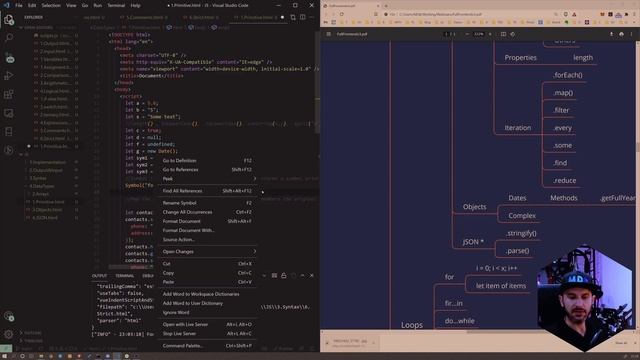The image size is (640, 360).
Task: Switch to the TERMINAL panel tab
Action: 124,276
